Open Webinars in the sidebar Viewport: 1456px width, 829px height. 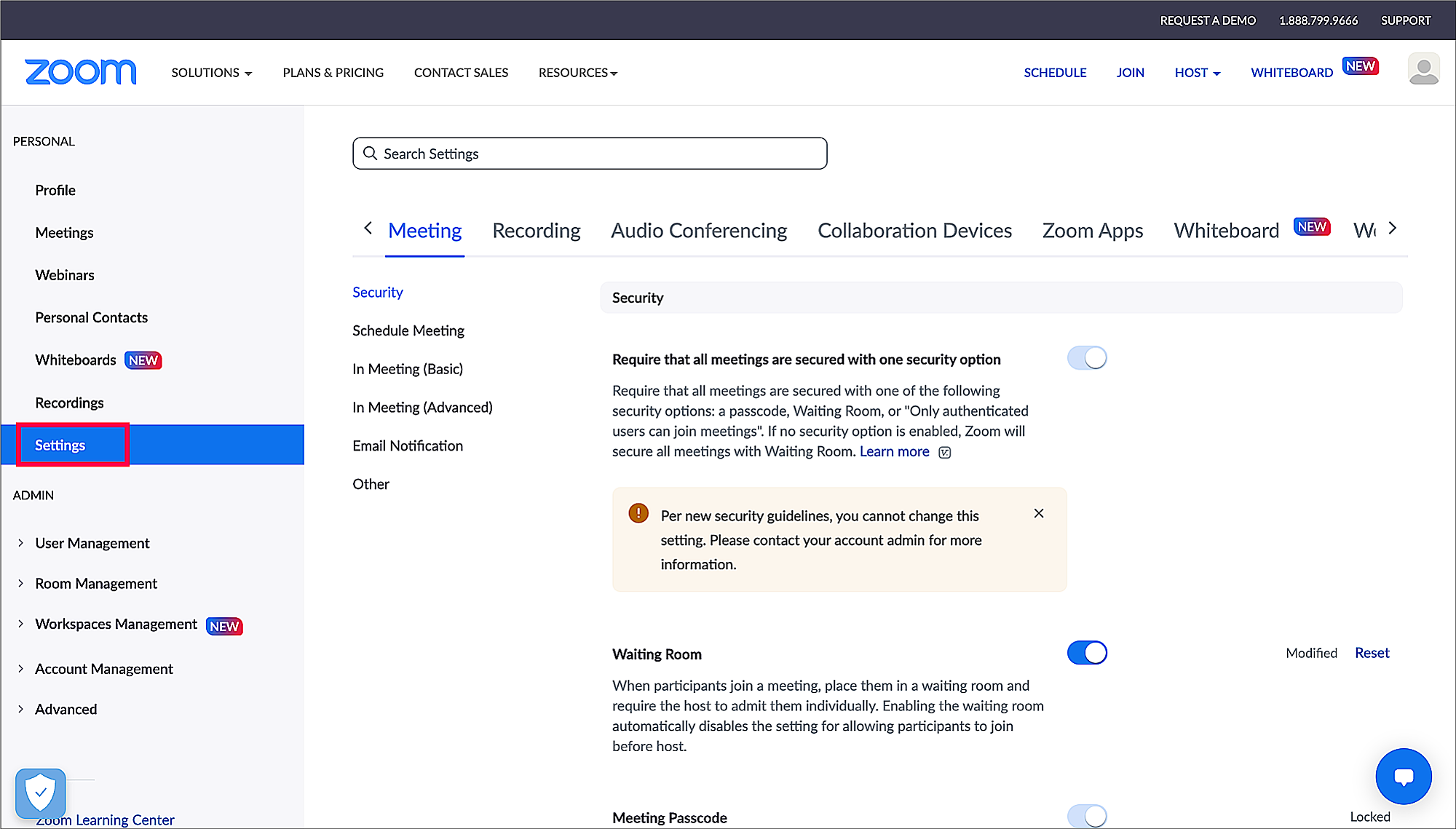coord(65,275)
